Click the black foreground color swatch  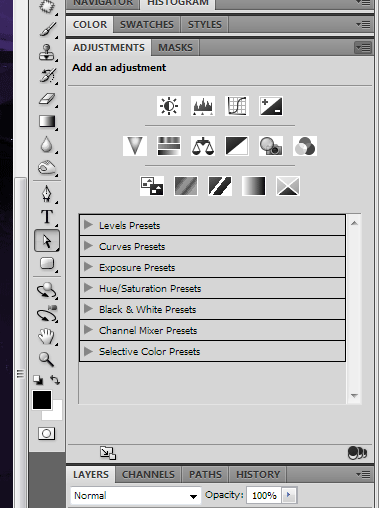(42, 400)
